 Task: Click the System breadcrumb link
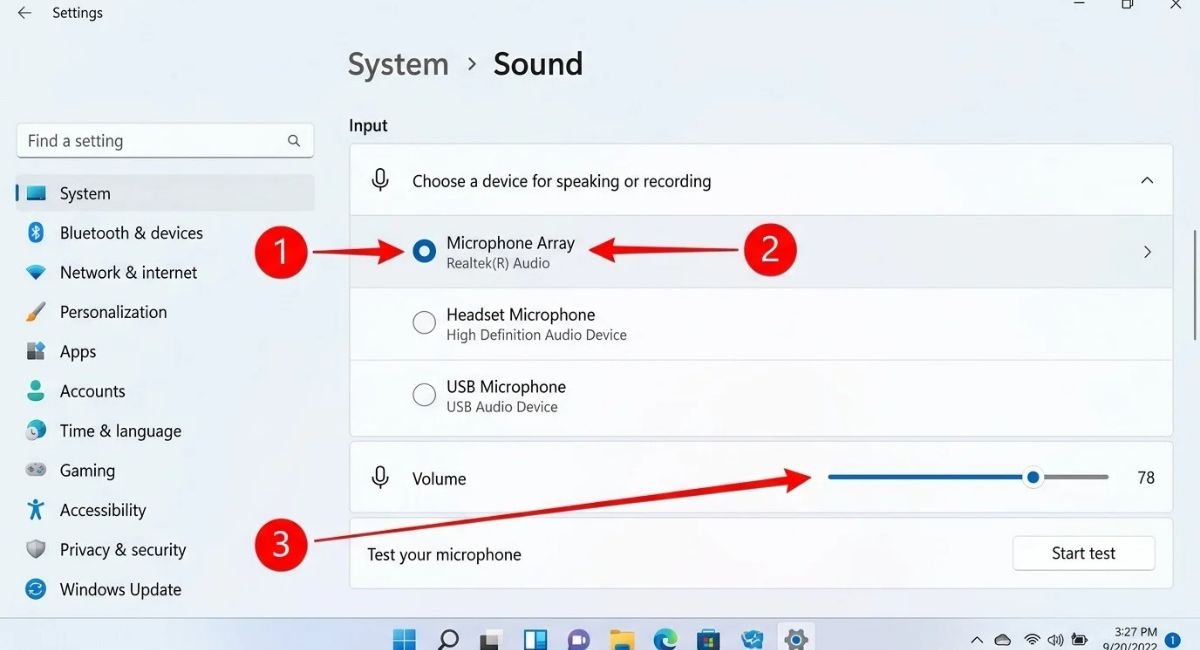coord(398,64)
